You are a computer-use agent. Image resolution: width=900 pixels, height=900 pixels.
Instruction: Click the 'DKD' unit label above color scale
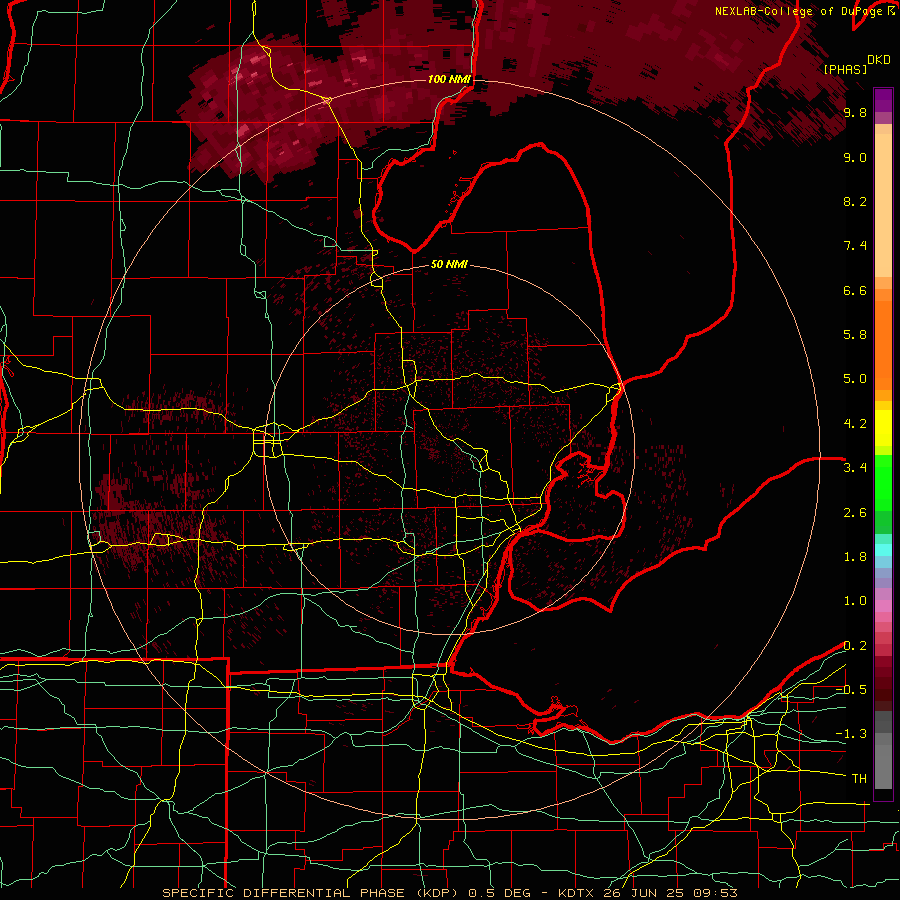pyautogui.click(x=879, y=59)
